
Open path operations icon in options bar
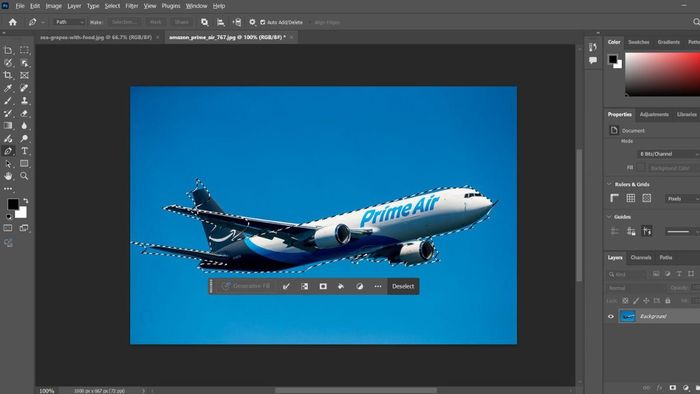pyautogui.click(x=204, y=22)
